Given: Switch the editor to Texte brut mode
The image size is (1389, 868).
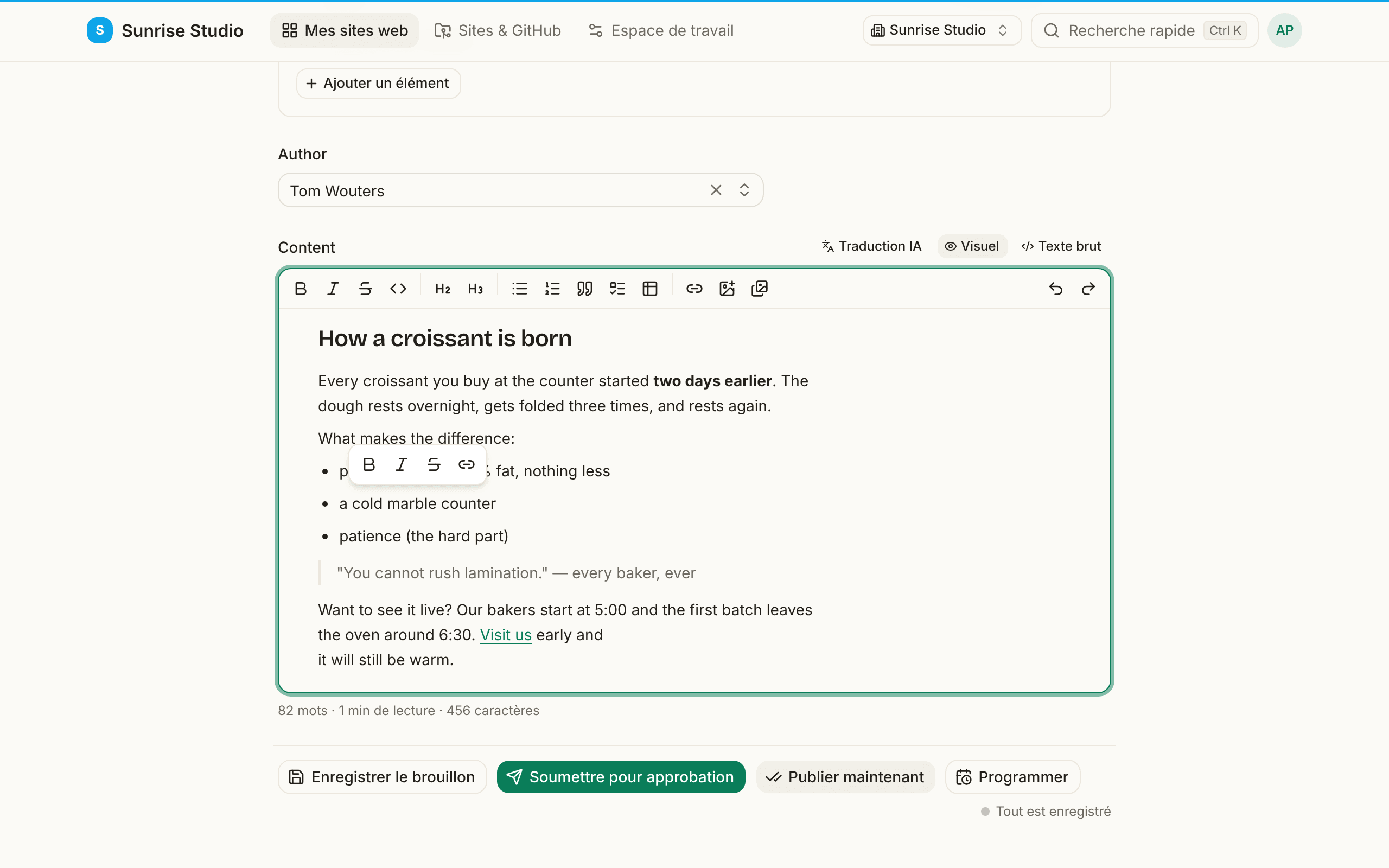Looking at the screenshot, I should (1061, 246).
